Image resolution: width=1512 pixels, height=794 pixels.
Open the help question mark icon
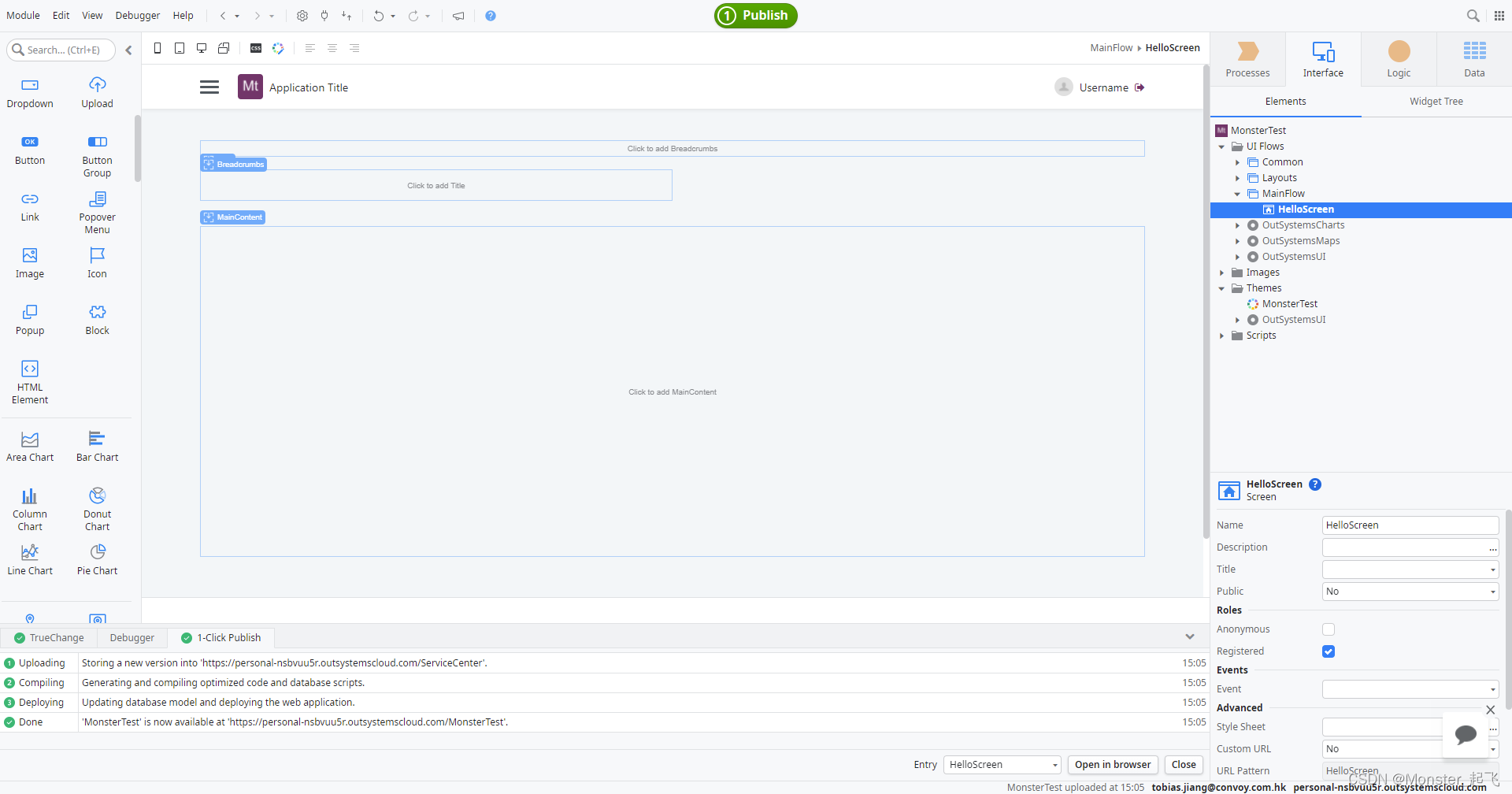coord(491,16)
